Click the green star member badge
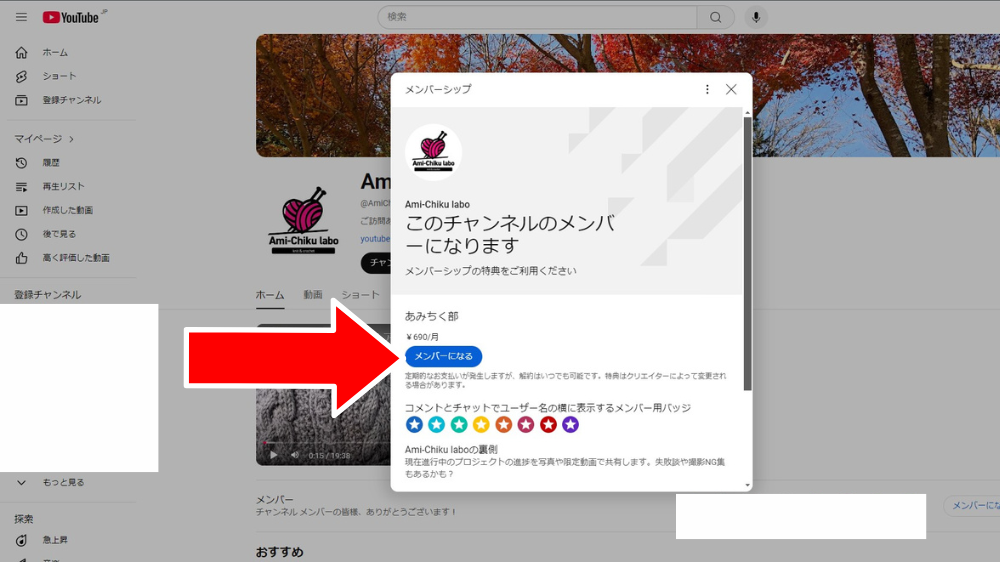1000x562 pixels. pos(459,424)
